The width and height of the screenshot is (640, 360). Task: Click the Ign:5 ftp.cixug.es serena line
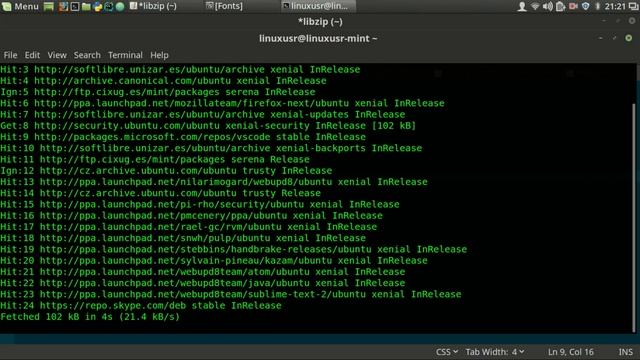[158, 92]
